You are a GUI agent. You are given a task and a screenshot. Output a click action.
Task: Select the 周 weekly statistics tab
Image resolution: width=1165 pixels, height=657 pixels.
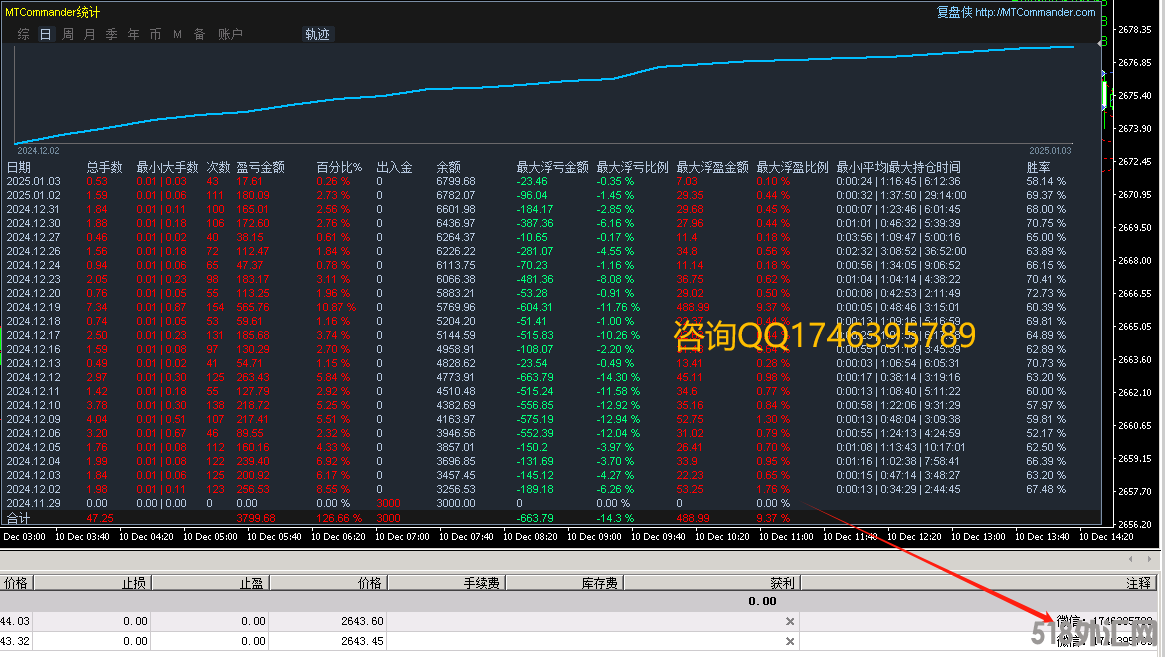(x=68, y=34)
